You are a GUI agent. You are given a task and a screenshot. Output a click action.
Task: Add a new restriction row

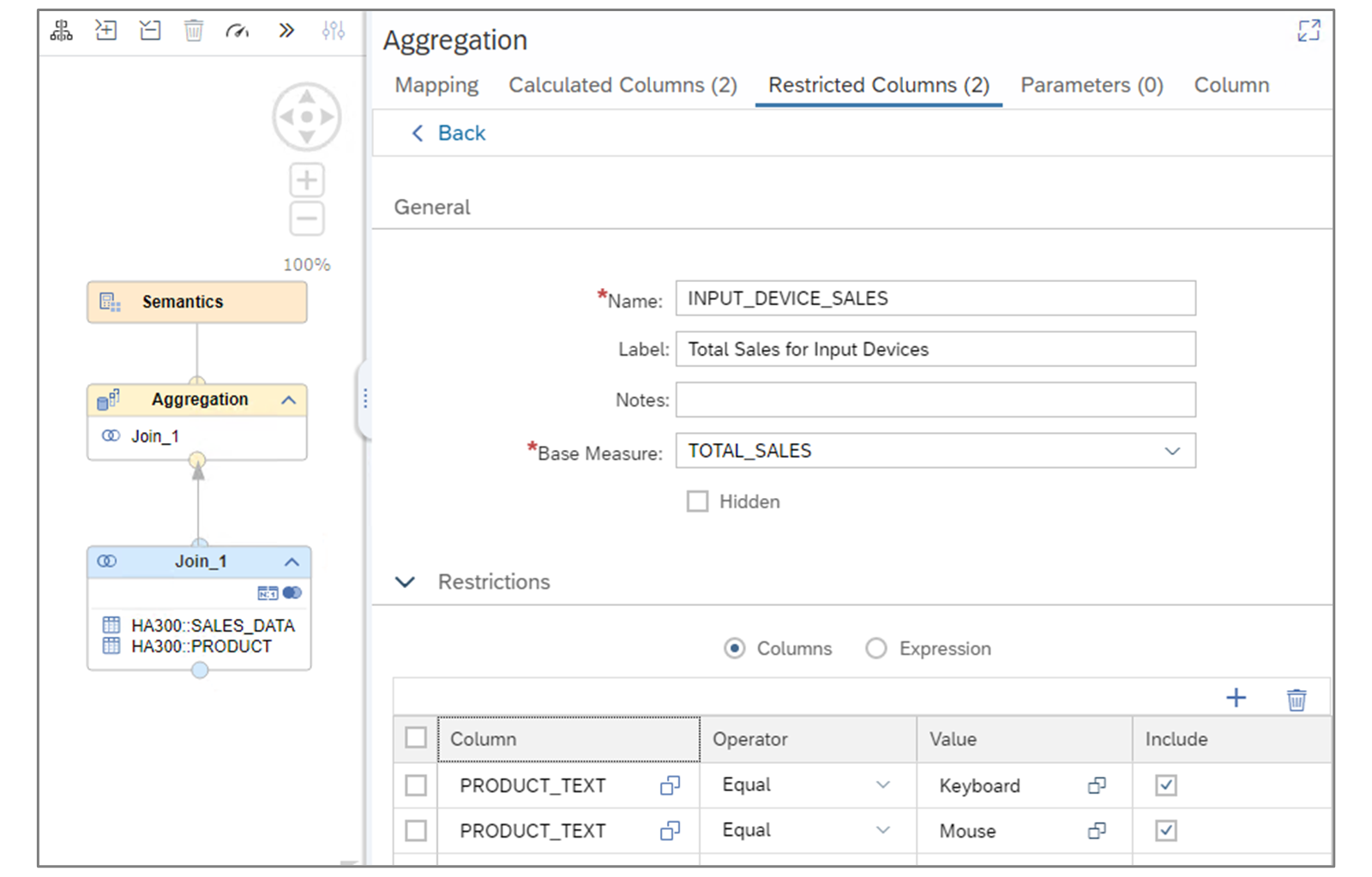coord(1236,699)
